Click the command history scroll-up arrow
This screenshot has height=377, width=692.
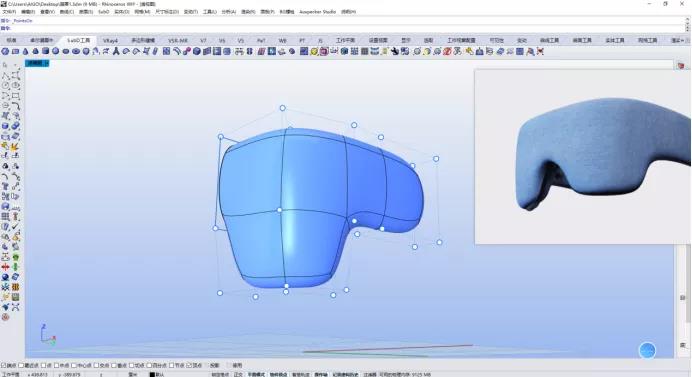pyautogui.click(x=687, y=20)
